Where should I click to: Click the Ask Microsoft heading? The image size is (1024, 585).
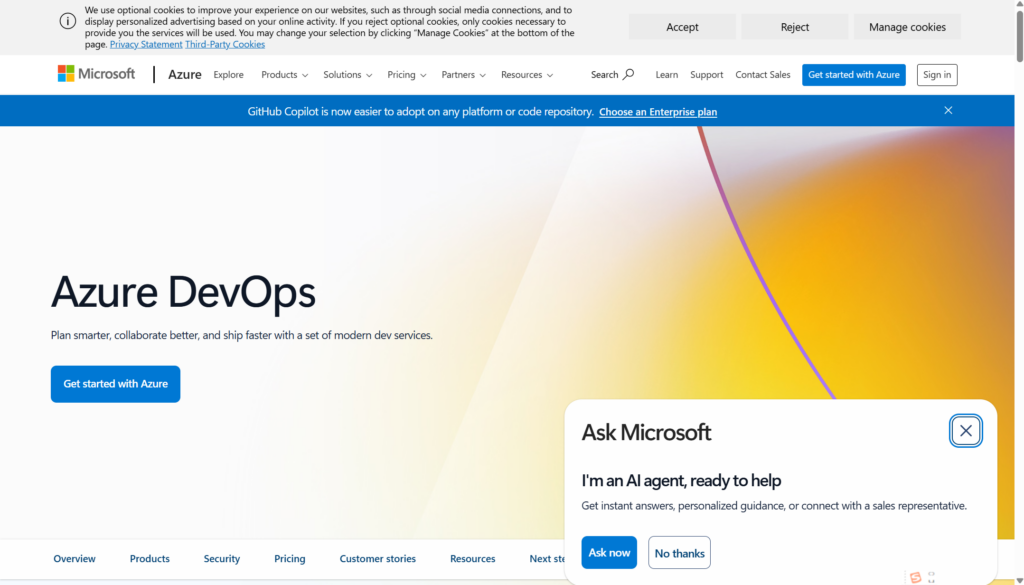[646, 432]
